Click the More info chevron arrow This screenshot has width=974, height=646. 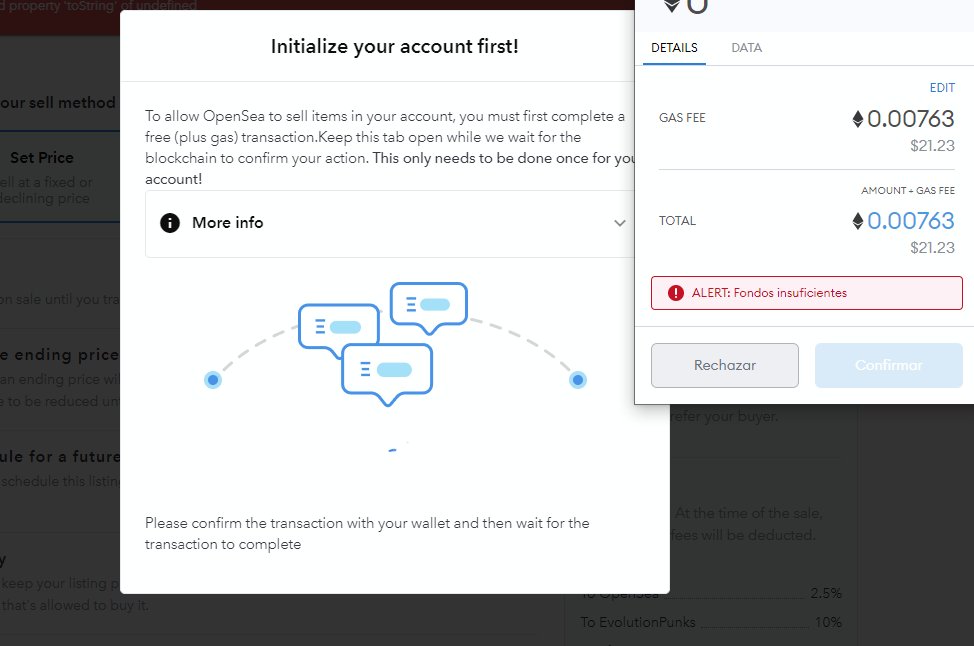(x=619, y=223)
